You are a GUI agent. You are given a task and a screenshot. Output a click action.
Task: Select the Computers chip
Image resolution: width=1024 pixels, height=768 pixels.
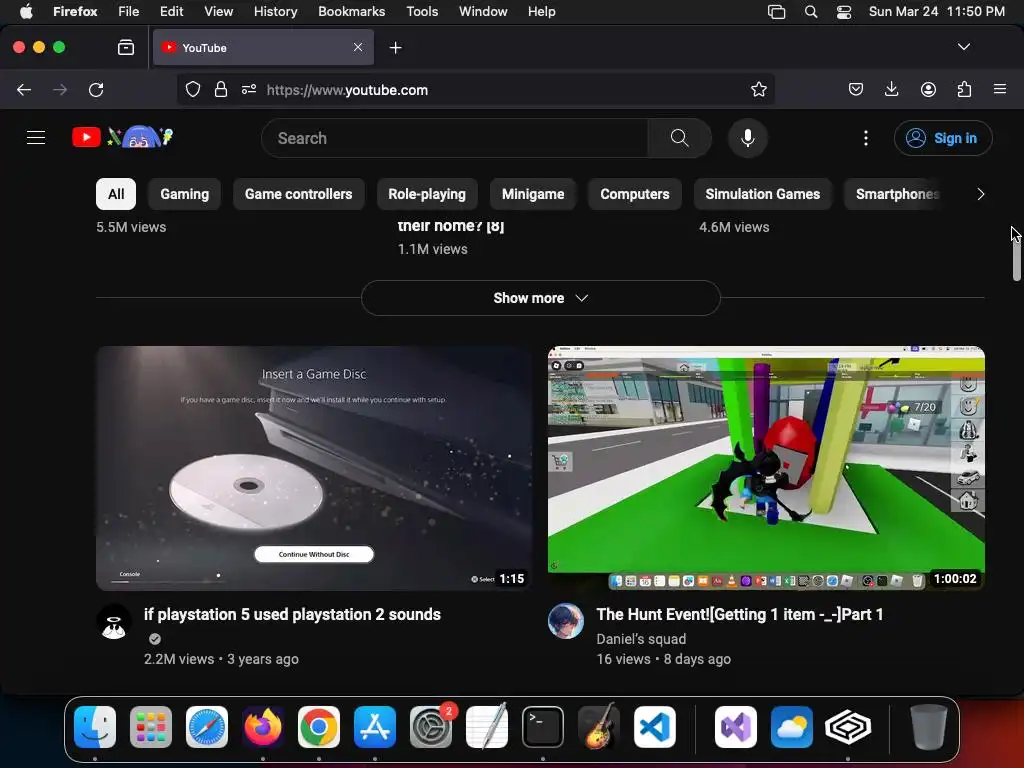[x=635, y=194]
